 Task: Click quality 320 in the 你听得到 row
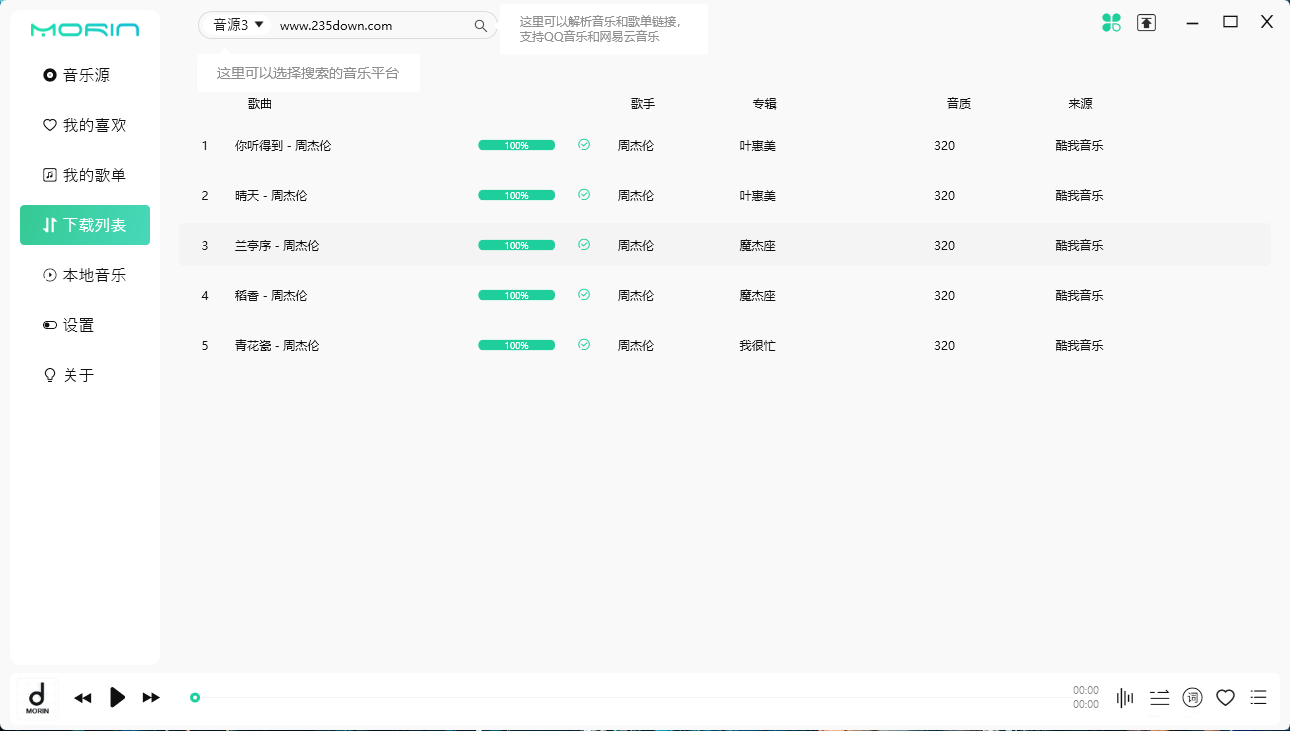click(945, 146)
